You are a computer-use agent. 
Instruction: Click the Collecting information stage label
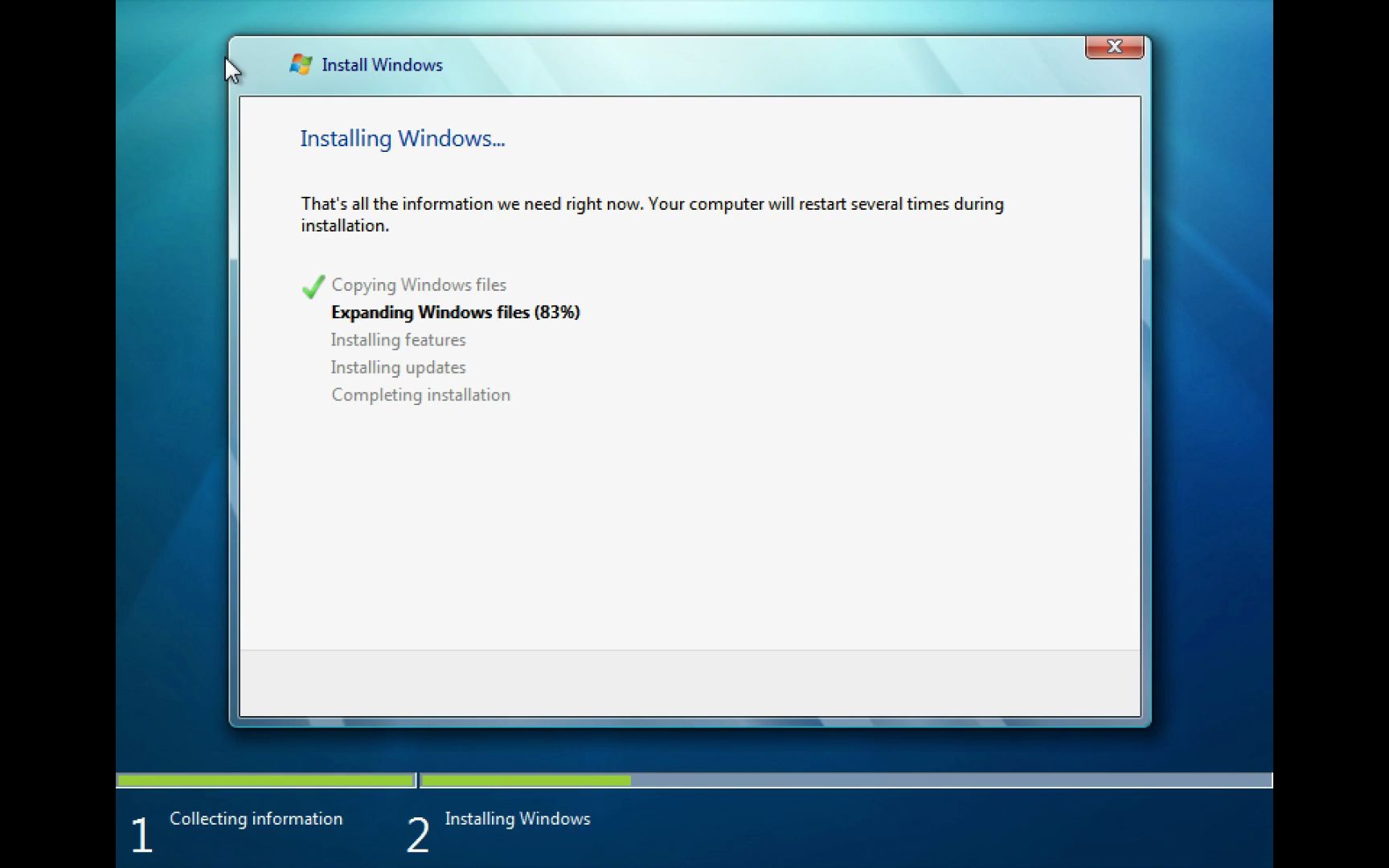256,819
